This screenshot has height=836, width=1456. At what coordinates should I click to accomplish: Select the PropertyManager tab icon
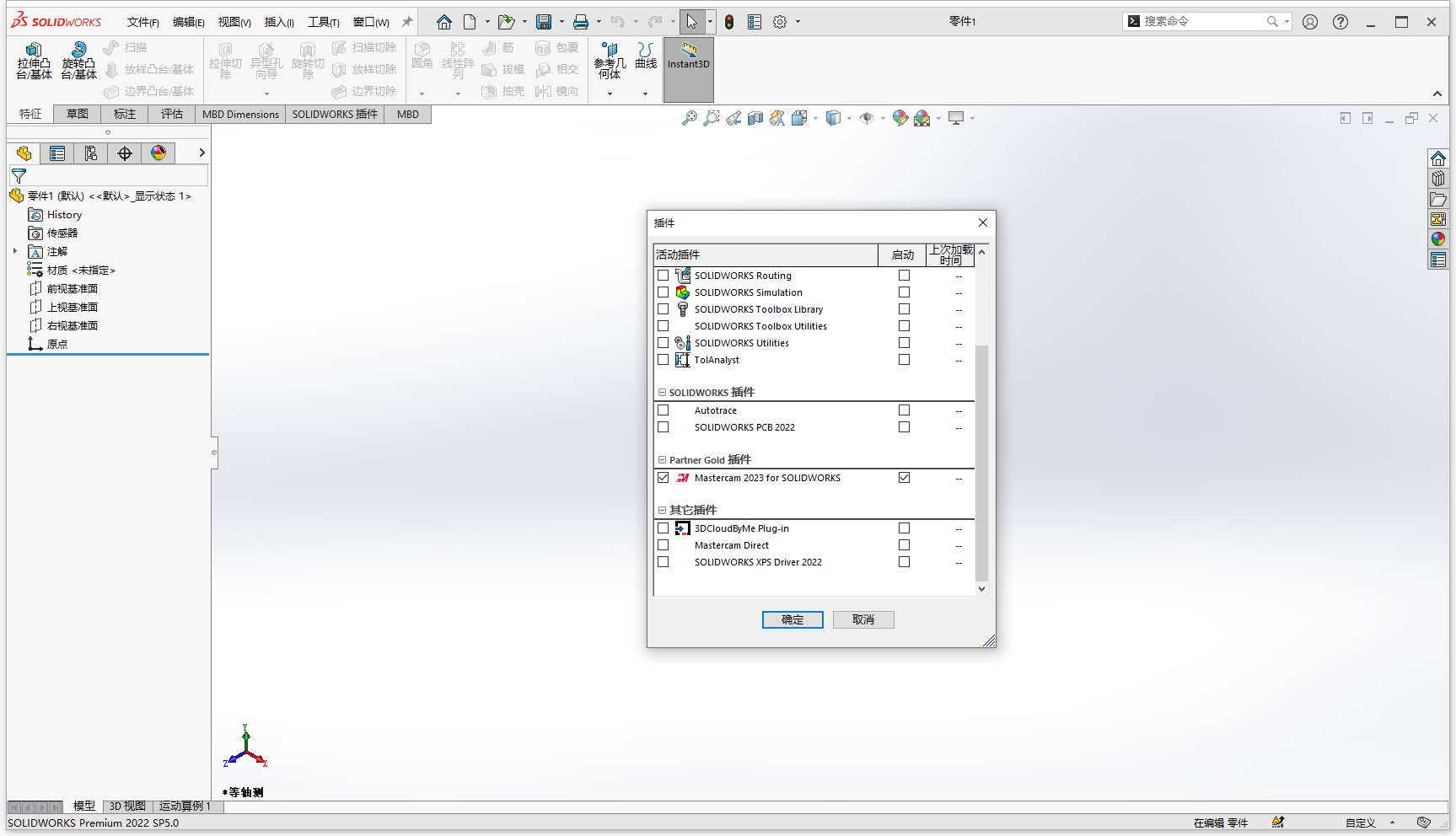pyautogui.click(x=57, y=153)
